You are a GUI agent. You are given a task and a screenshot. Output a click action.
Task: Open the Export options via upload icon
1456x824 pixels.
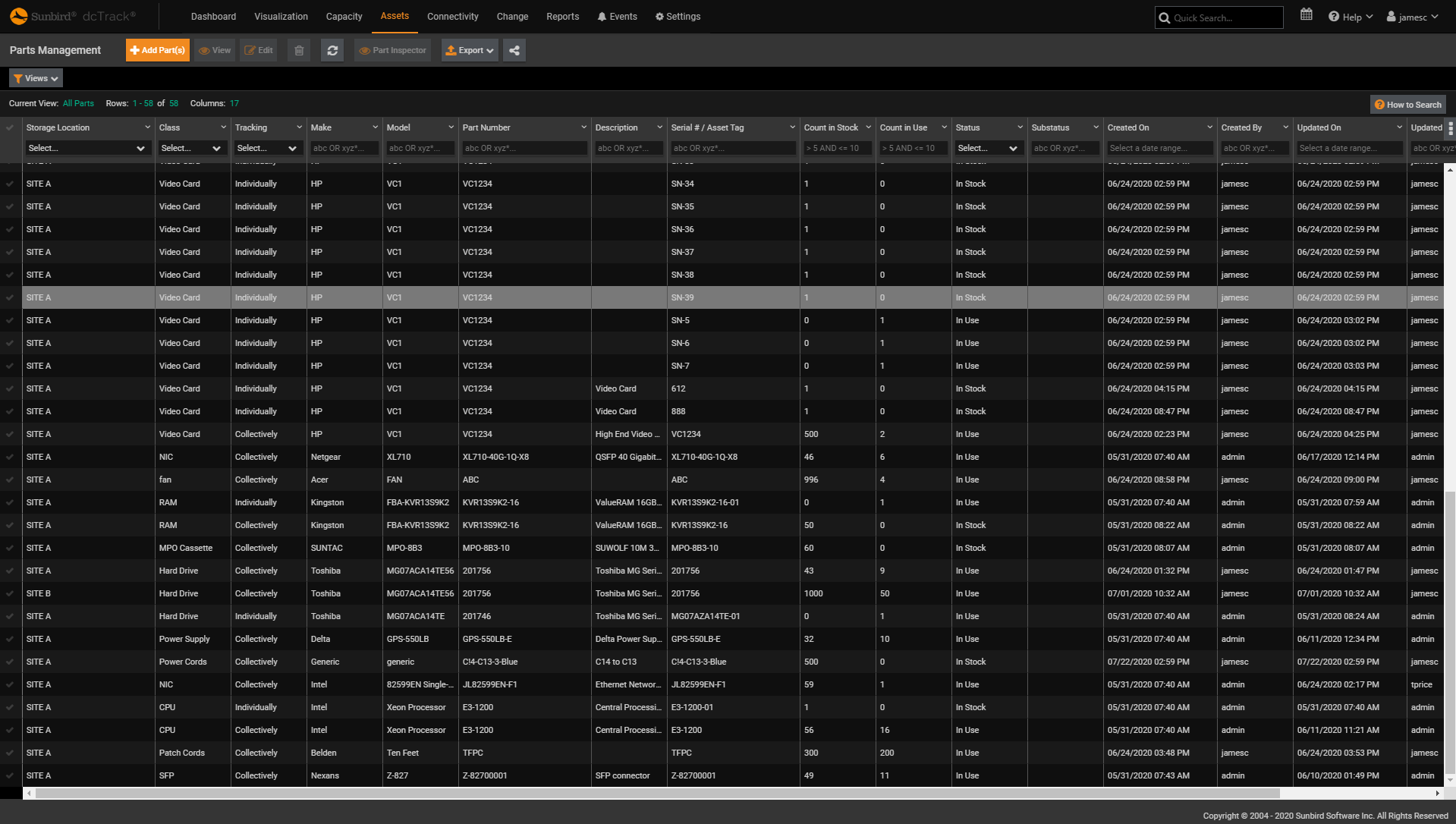(x=469, y=50)
